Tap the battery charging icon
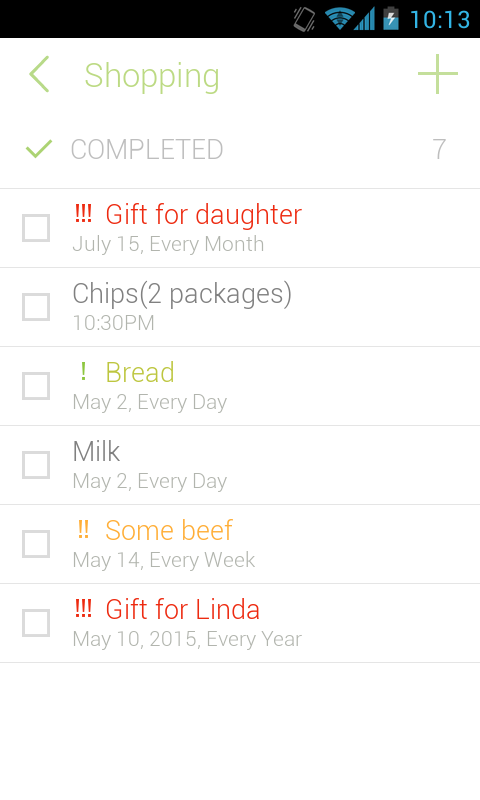Viewport: 480px width, 800px height. point(391,19)
